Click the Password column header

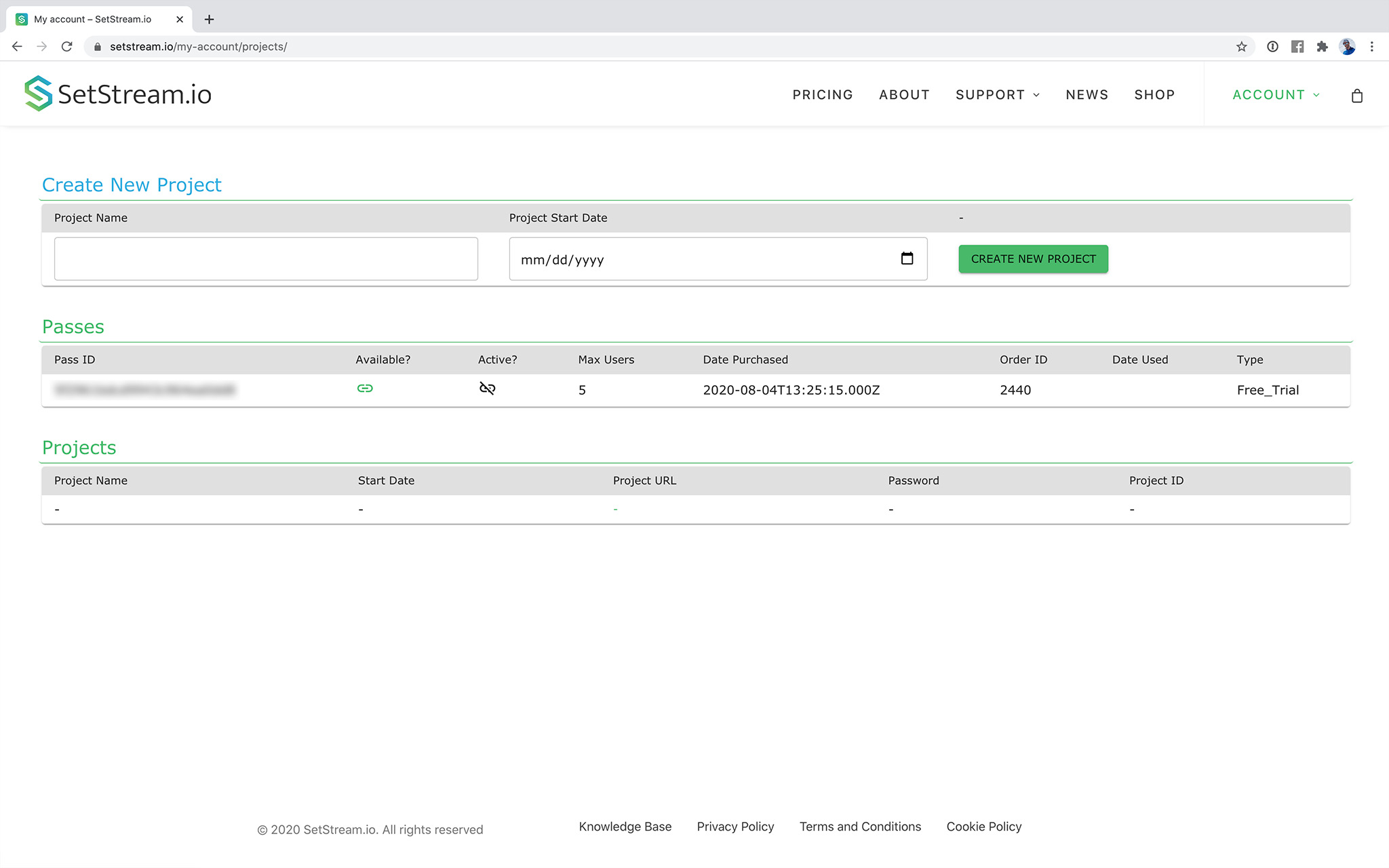pos(914,480)
